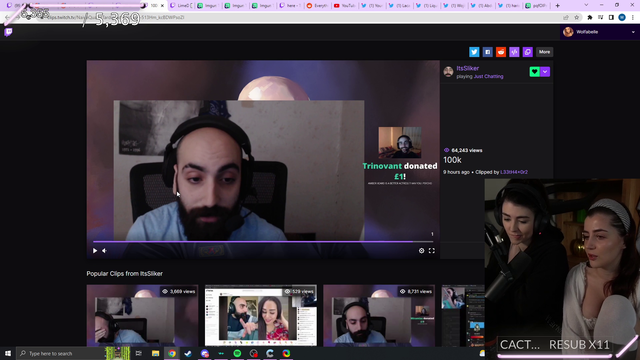Open Chrome profile avatar in toolbar
This screenshot has height=360, width=640.
click(x=622, y=18)
